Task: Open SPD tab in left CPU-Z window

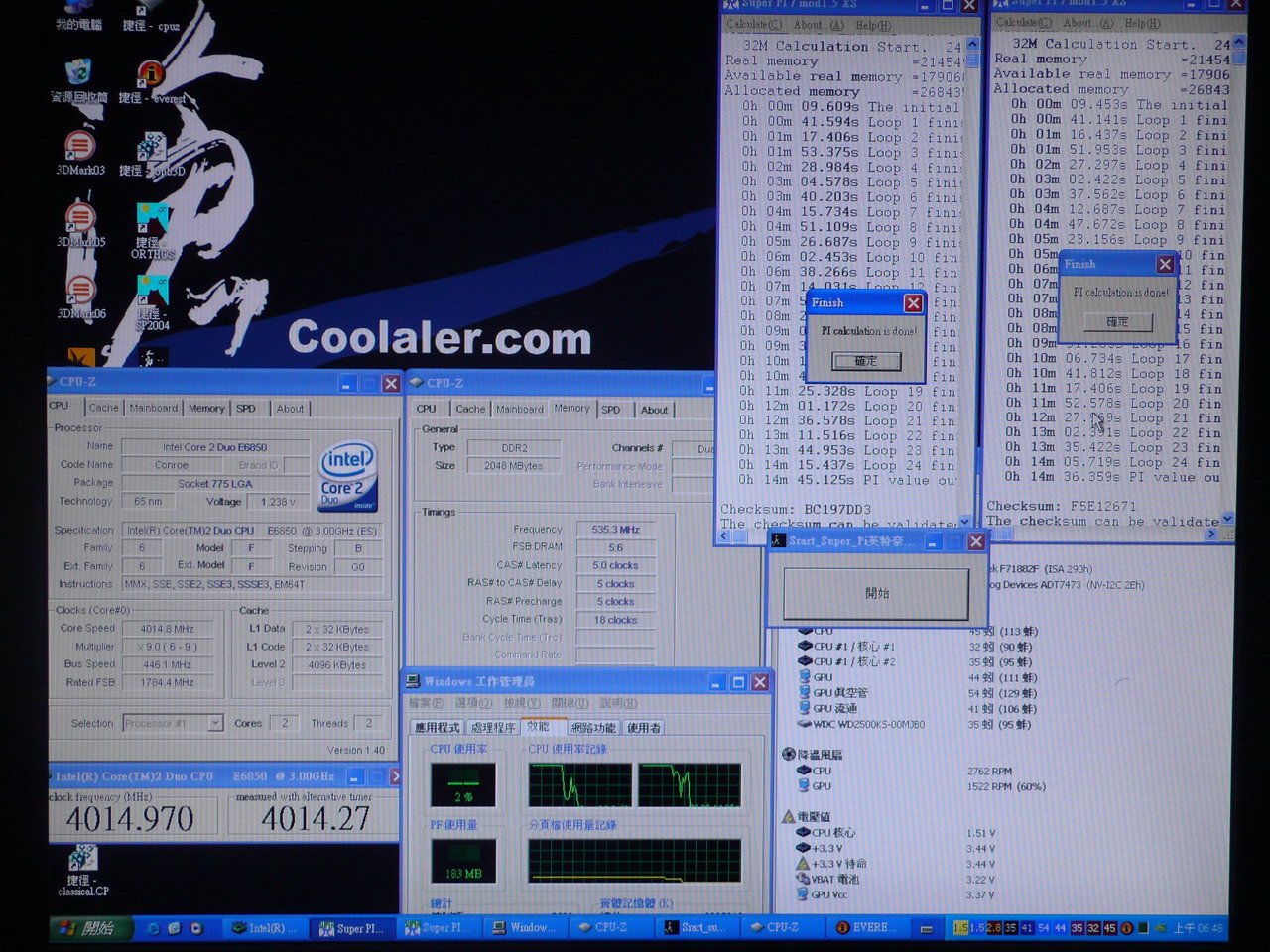Action: [246, 408]
